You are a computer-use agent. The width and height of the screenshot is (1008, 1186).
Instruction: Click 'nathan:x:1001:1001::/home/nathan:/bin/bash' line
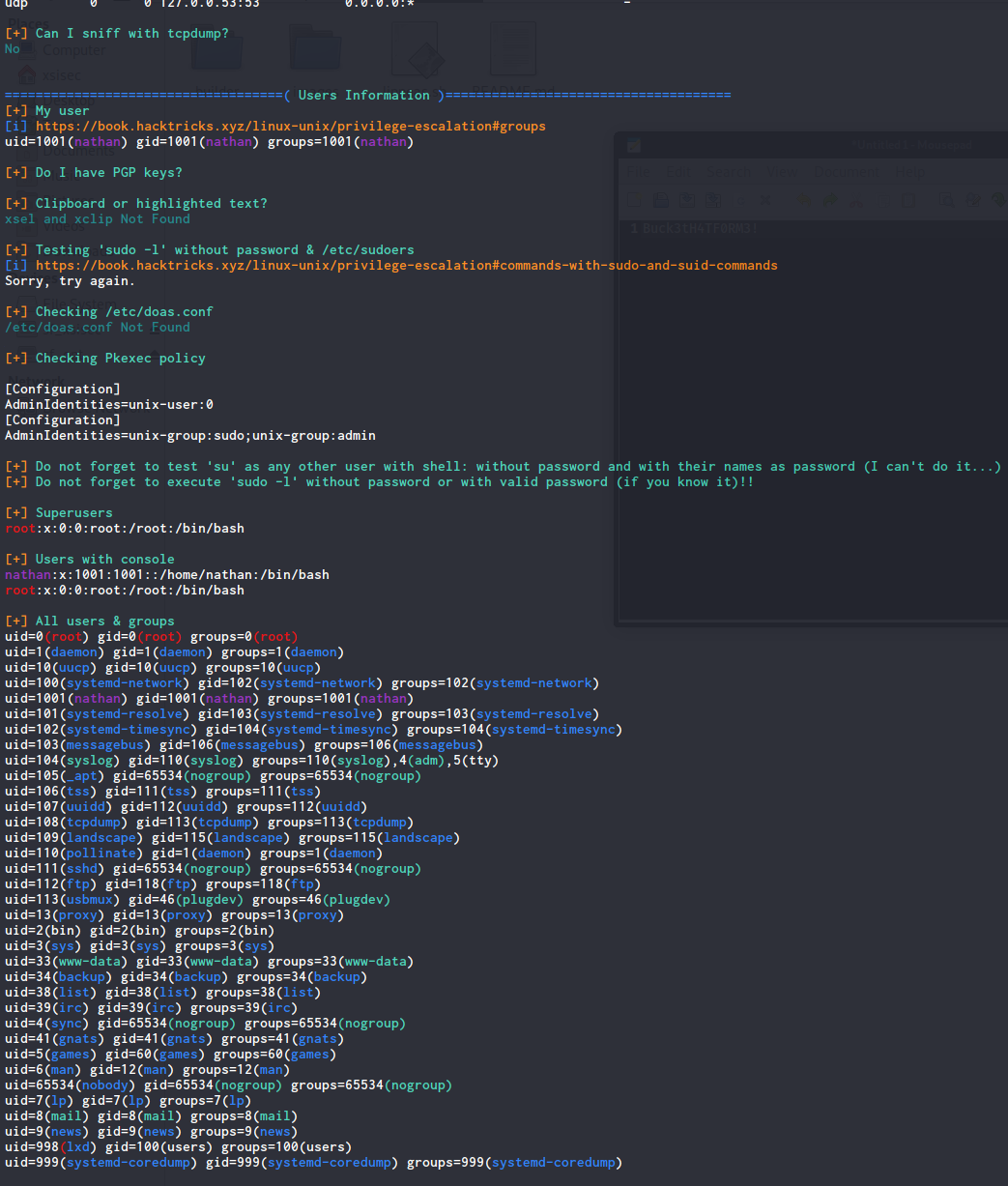pyautogui.click(x=167, y=575)
